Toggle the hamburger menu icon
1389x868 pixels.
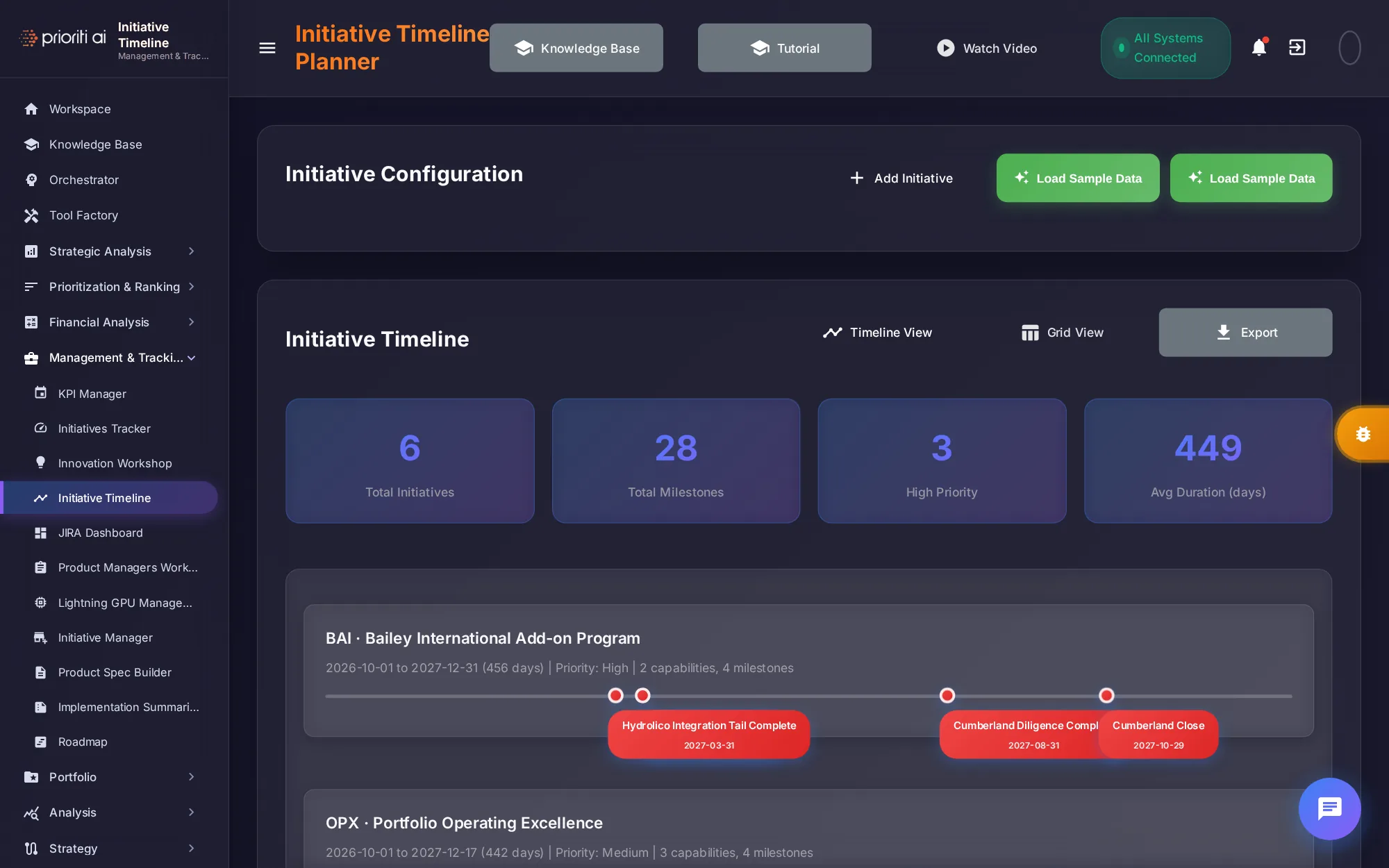point(267,48)
